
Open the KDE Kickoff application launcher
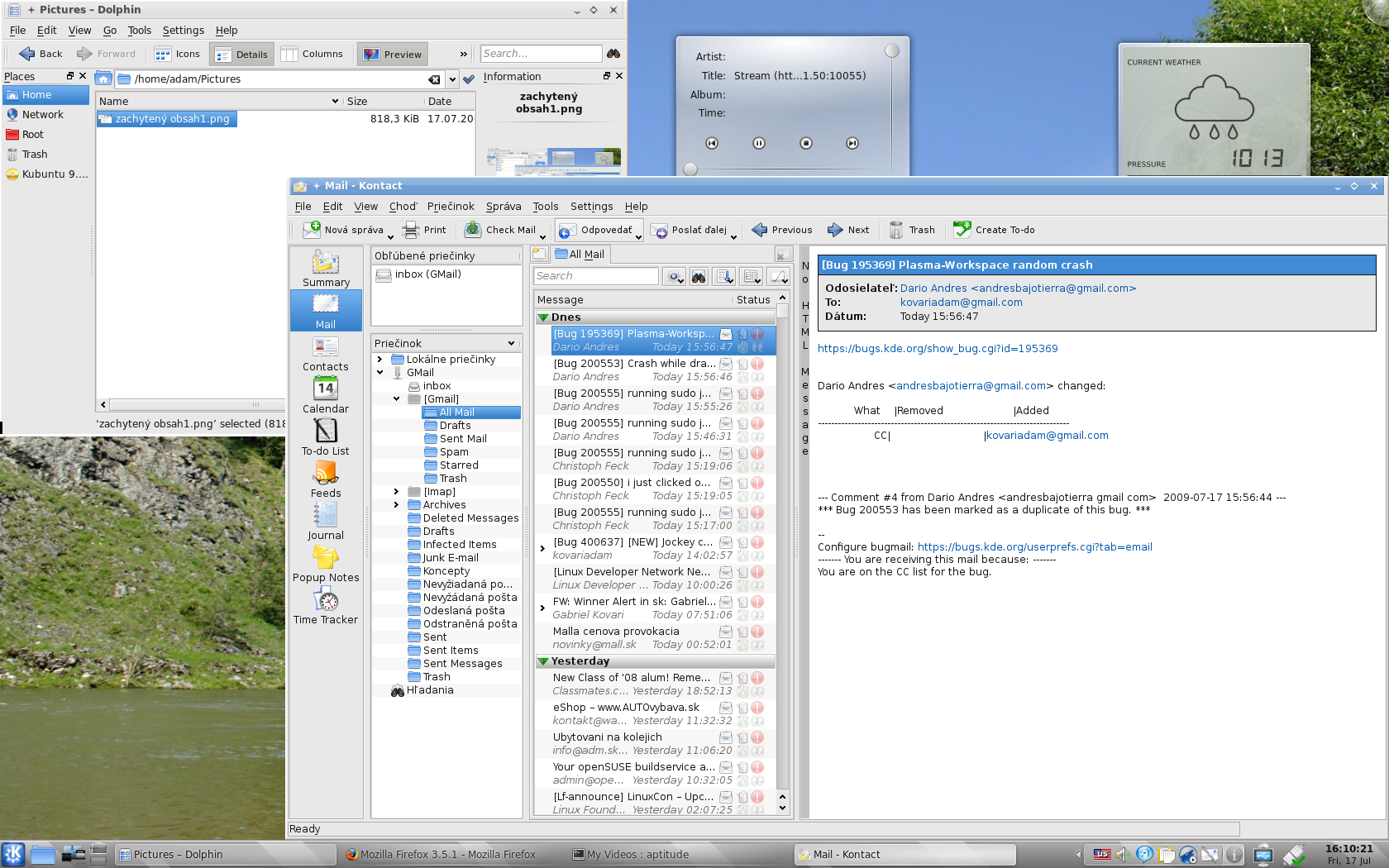13,854
